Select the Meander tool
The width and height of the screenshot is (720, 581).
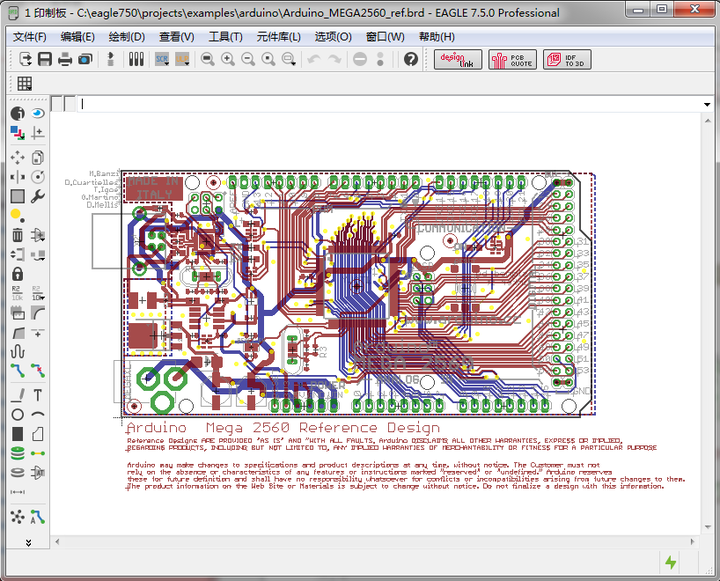17,352
